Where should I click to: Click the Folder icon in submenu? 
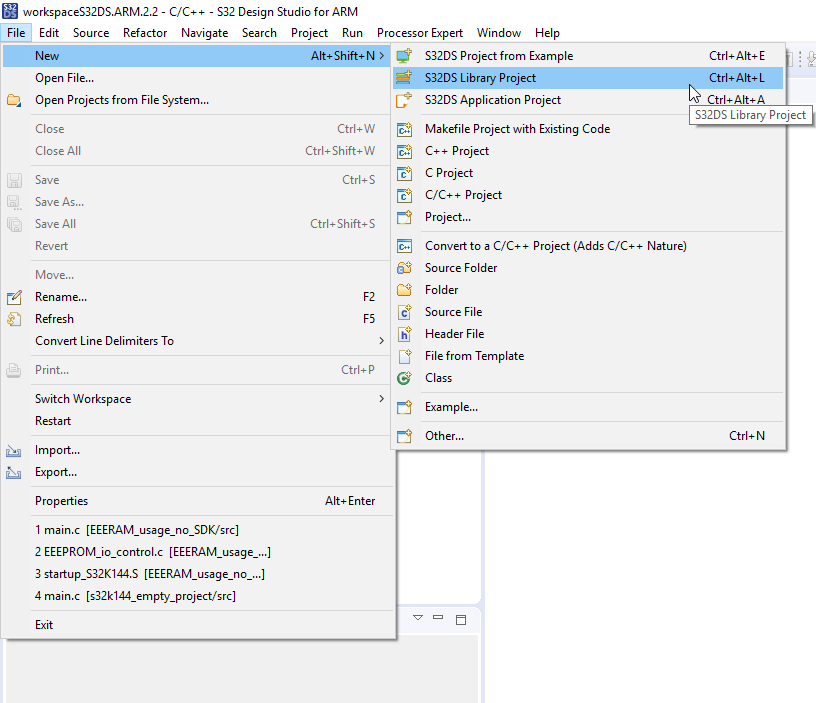404,290
